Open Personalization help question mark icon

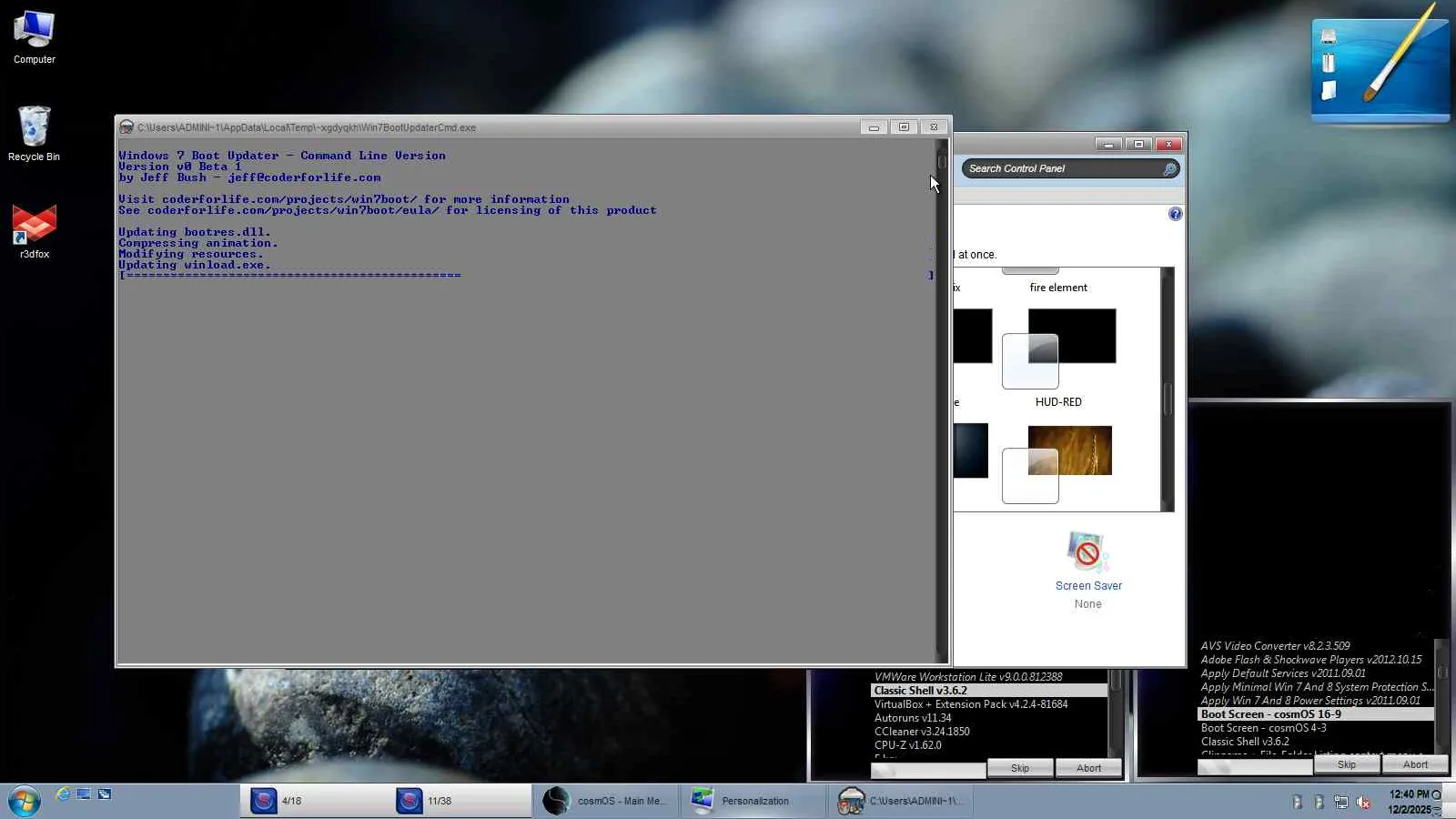tap(1175, 214)
